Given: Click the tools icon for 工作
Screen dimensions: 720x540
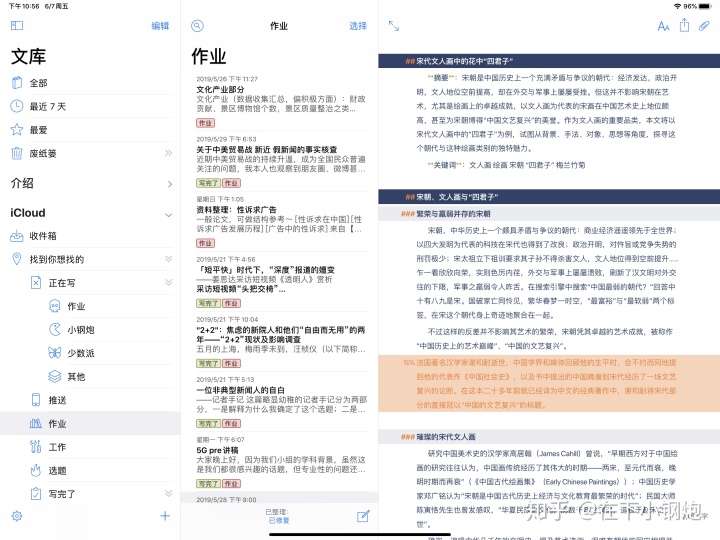Looking at the screenshot, I should coord(36,447).
